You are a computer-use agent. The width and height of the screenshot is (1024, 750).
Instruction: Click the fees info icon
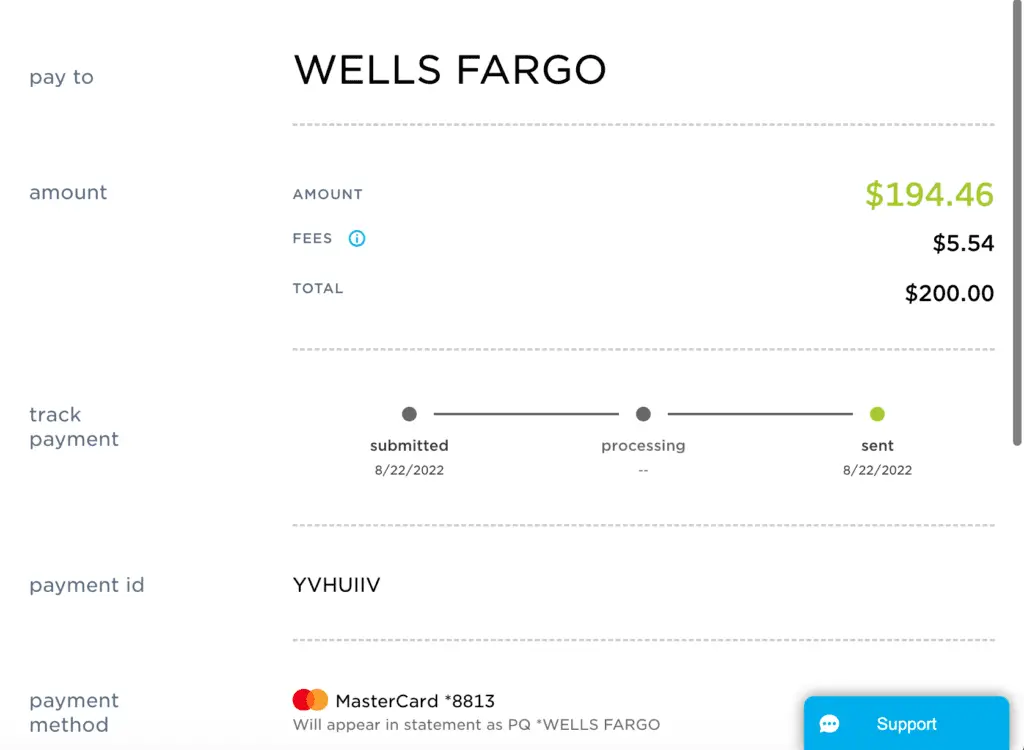pyautogui.click(x=357, y=238)
